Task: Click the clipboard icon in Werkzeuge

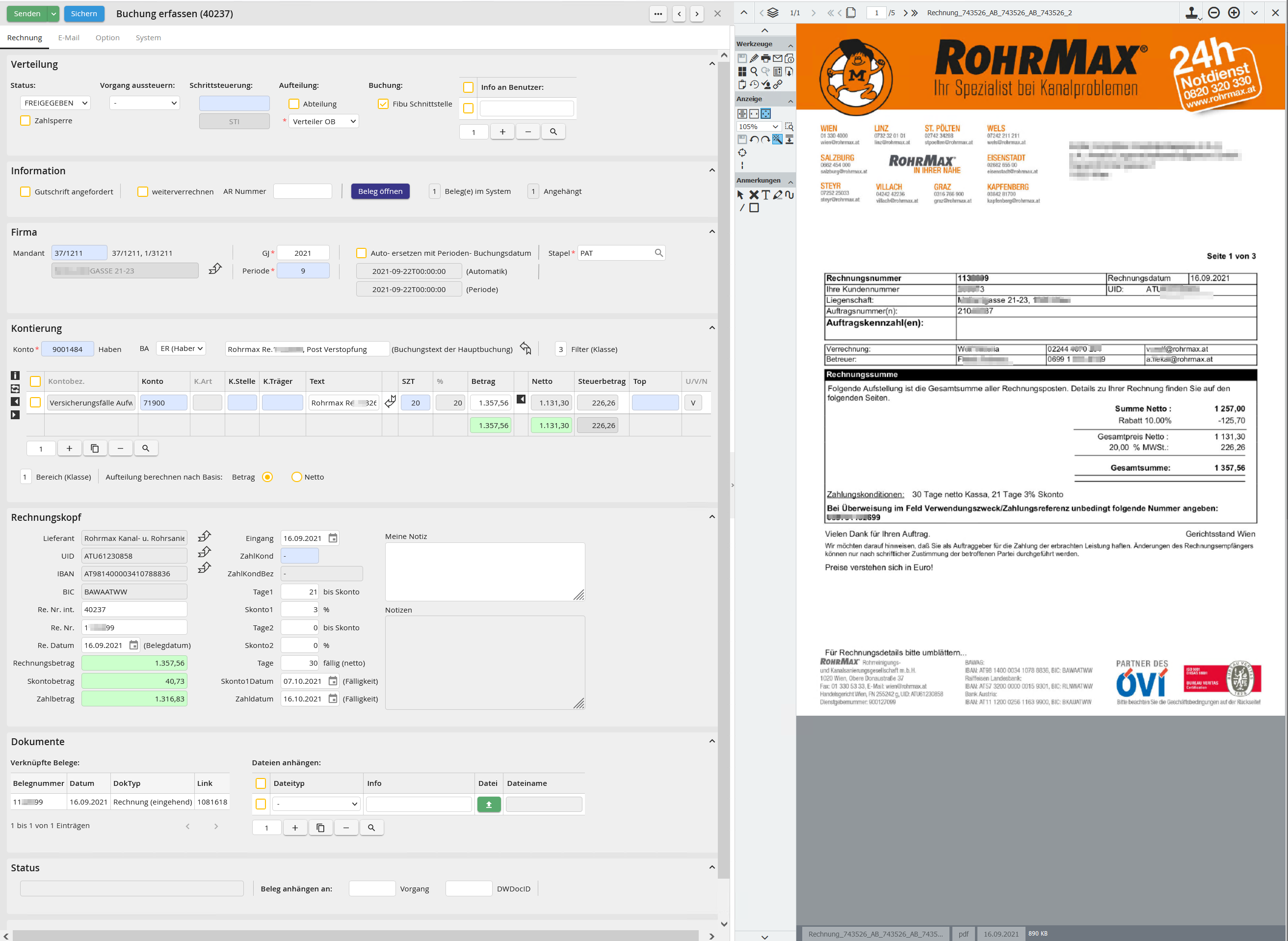Action: pyautogui.click(x=742, y=84)
